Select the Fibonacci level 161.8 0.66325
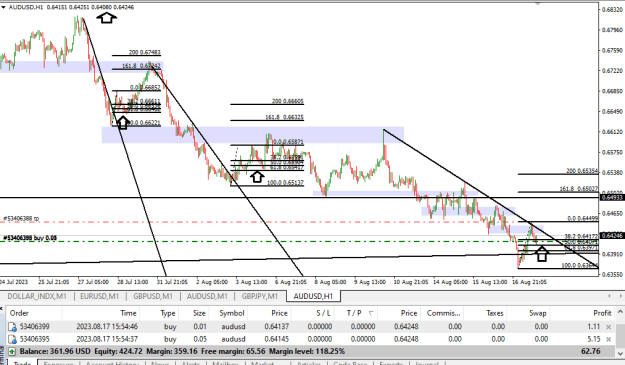Viewport: 625px width, 365px height. pos(284,118)
